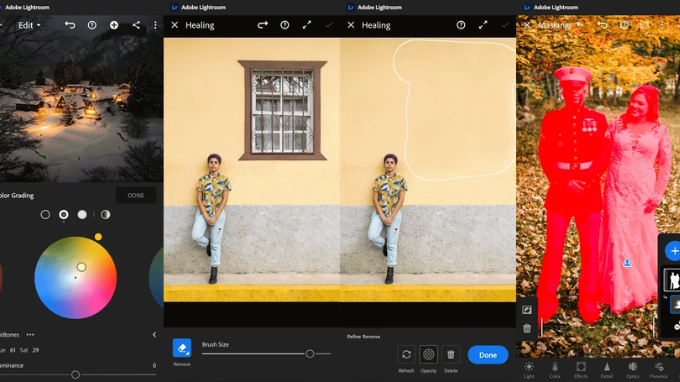The width and height of the screenshot is (680, 382).
Task: Open the Color tab
Action: click(555, 370)
